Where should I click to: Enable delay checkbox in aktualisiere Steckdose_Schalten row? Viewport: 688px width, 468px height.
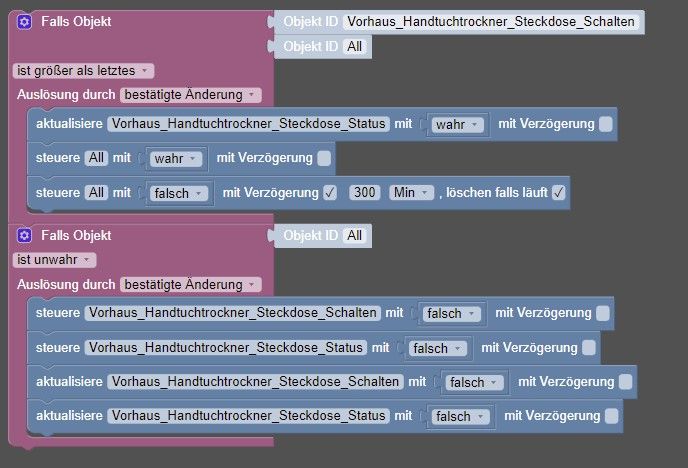[x=626, y=382]
